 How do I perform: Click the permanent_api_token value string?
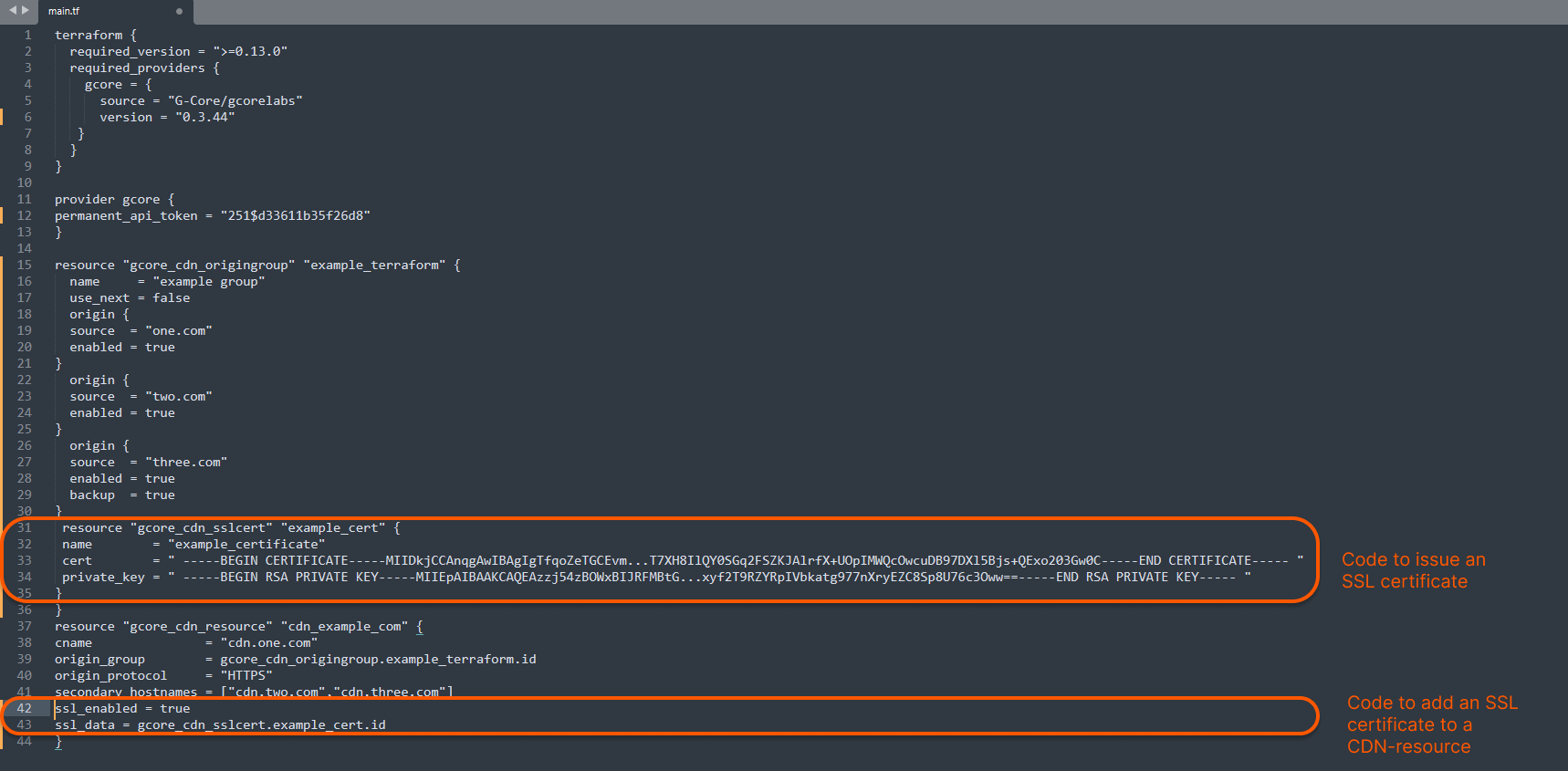[295, 216]
